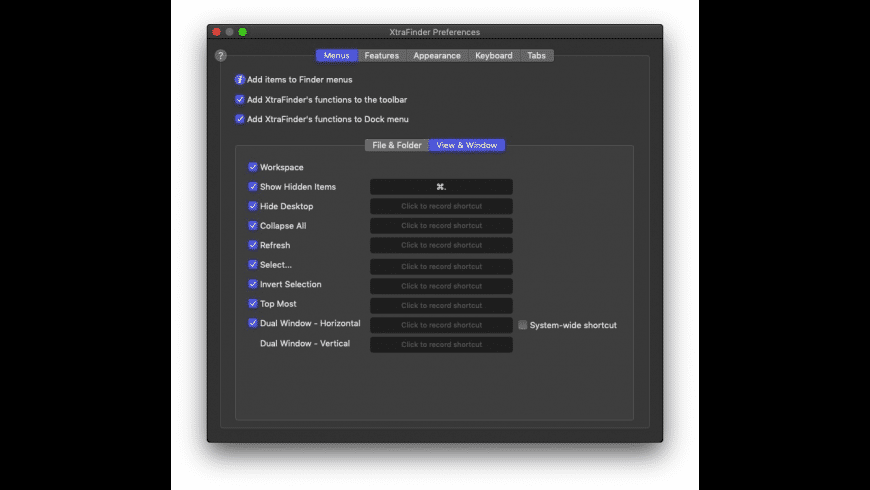Go to the Tabs preferences tab
Screen dimensions: 870x490
click(537, 55)
